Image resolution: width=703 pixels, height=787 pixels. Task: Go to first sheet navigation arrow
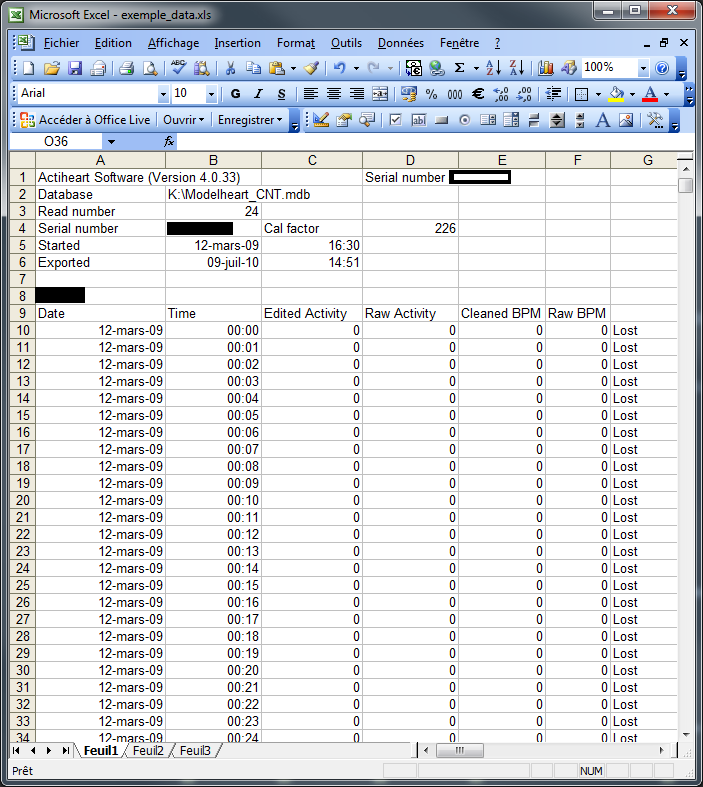(x=17, y=751)
